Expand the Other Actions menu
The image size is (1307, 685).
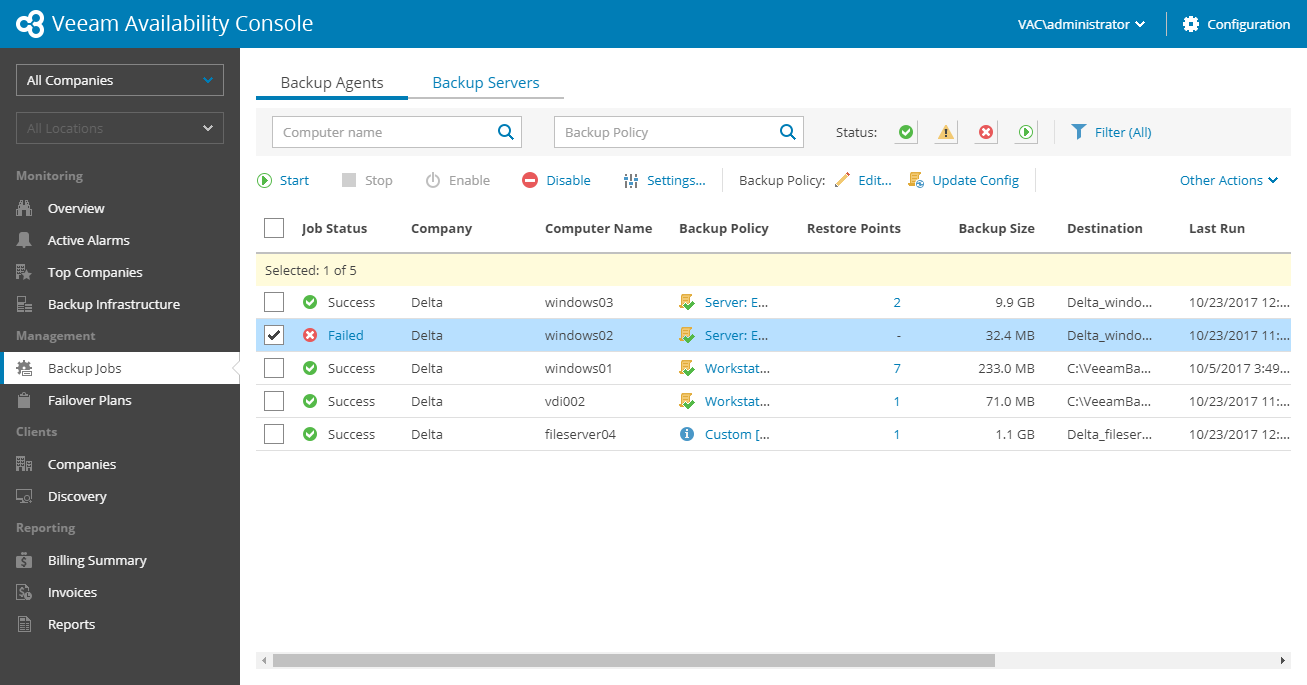coord(1228,180)
